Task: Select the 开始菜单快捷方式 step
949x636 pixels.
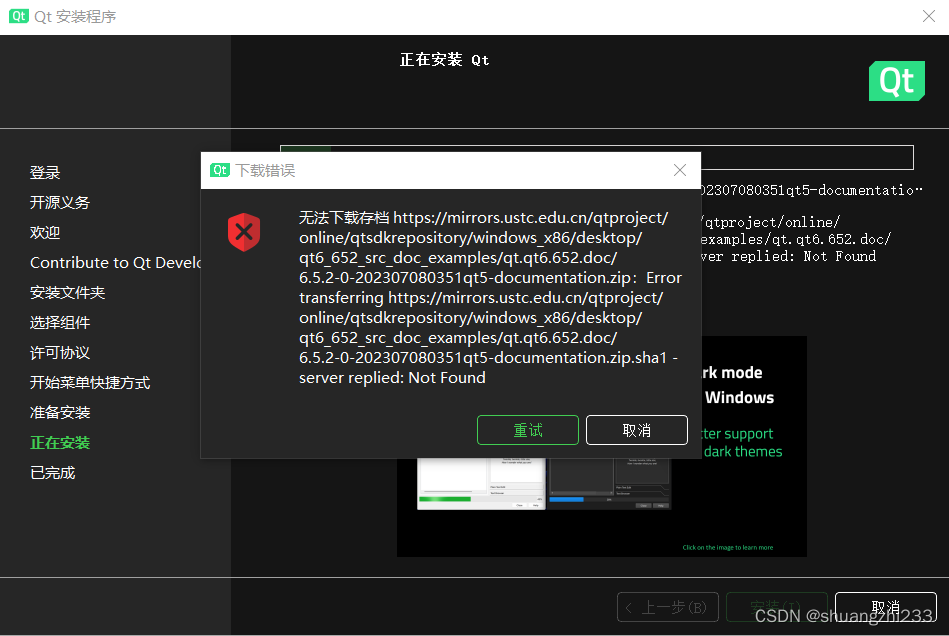Action: (x=90, y=382)
